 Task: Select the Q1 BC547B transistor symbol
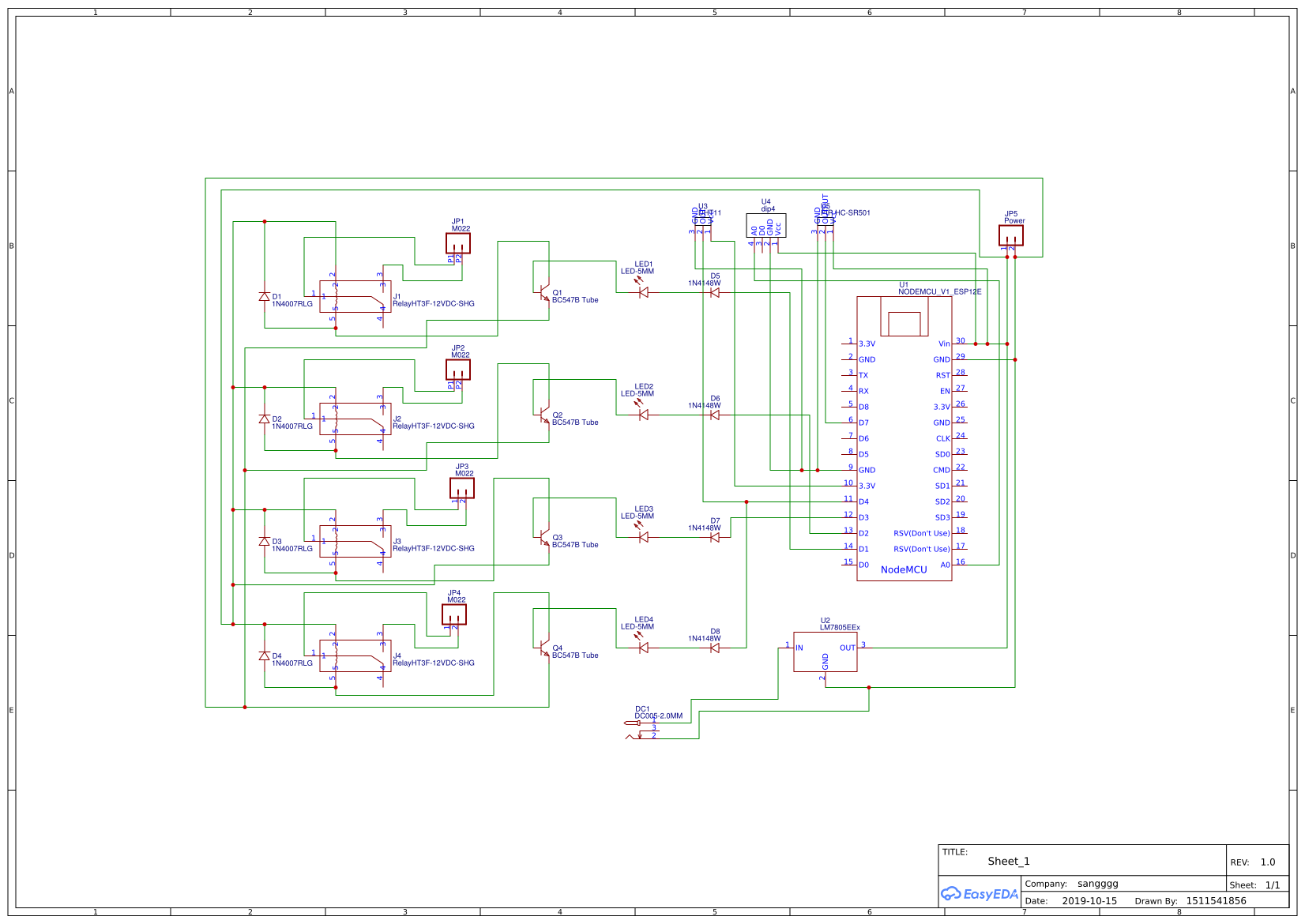click(543, 293)
